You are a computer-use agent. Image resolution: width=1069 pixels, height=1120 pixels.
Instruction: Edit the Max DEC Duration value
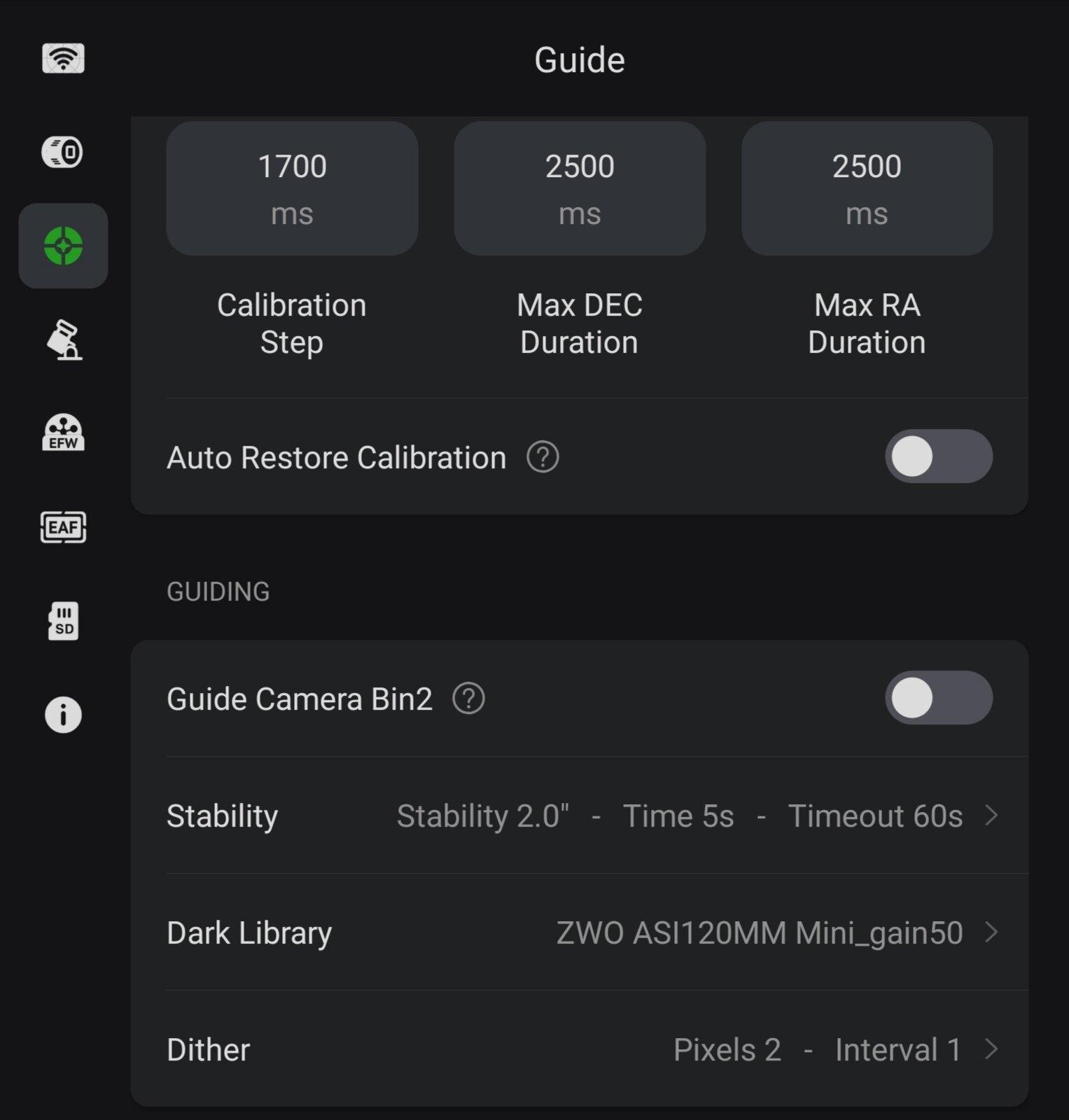[x=580, y=188]
